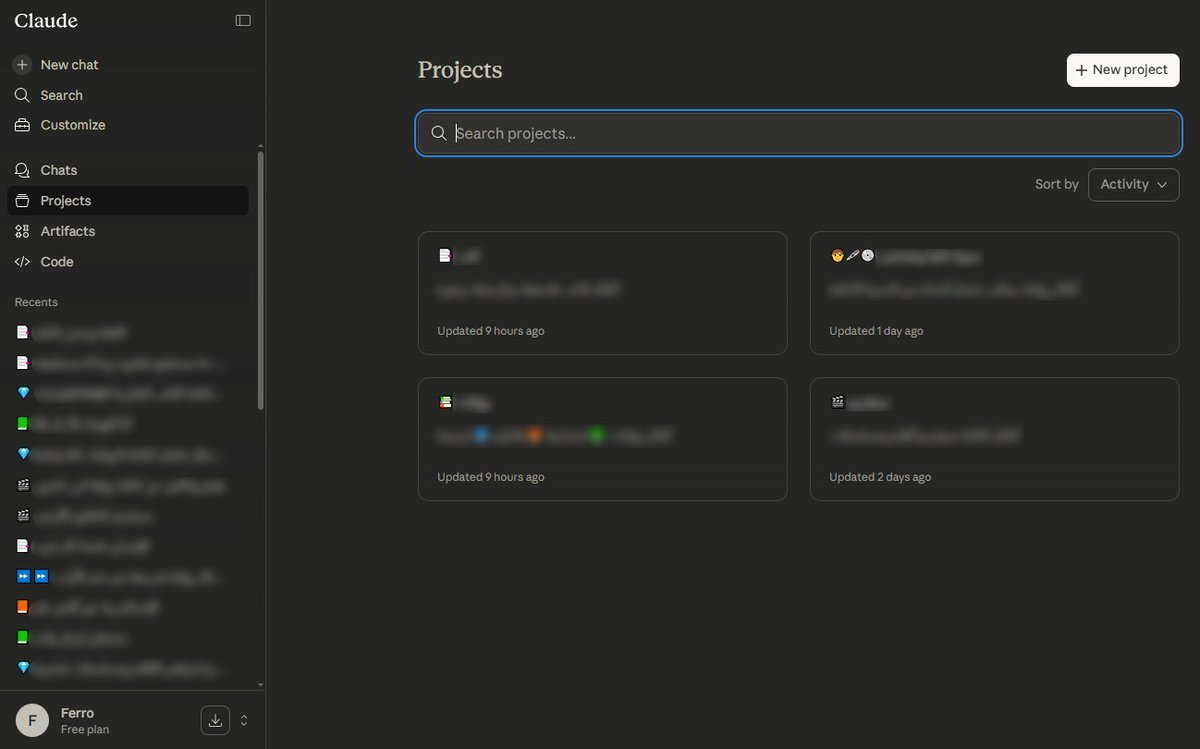Open Search from the sidebar
This screenshot has width=1200, height=749.
tap(127, 95)
